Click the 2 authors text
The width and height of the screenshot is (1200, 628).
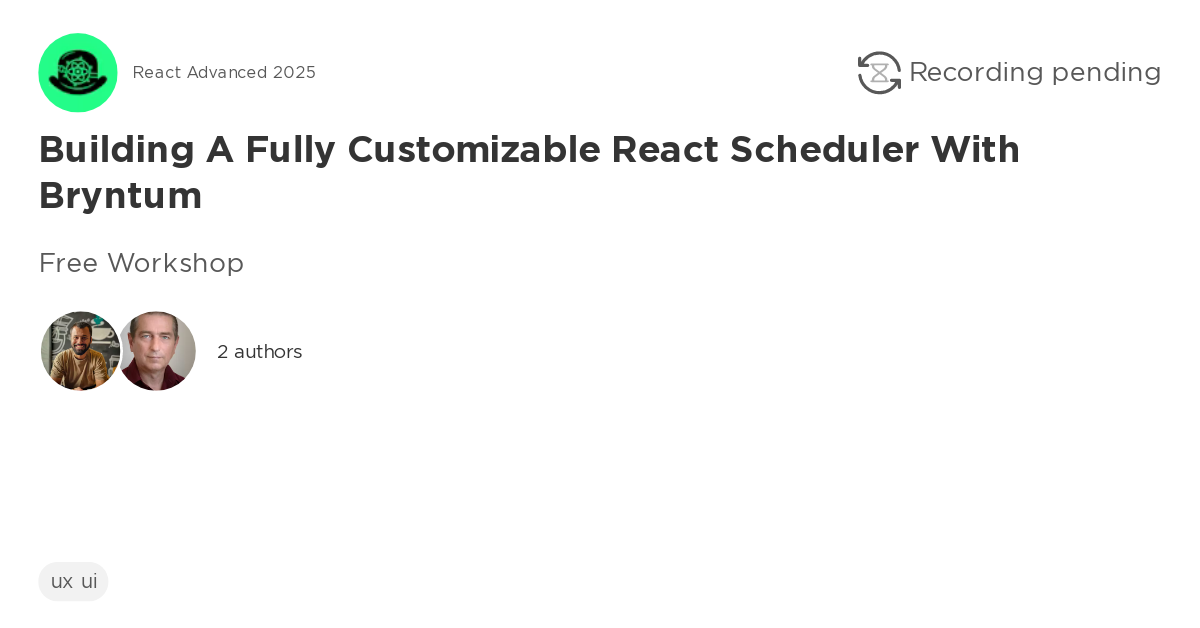click(x=259, y=351)
